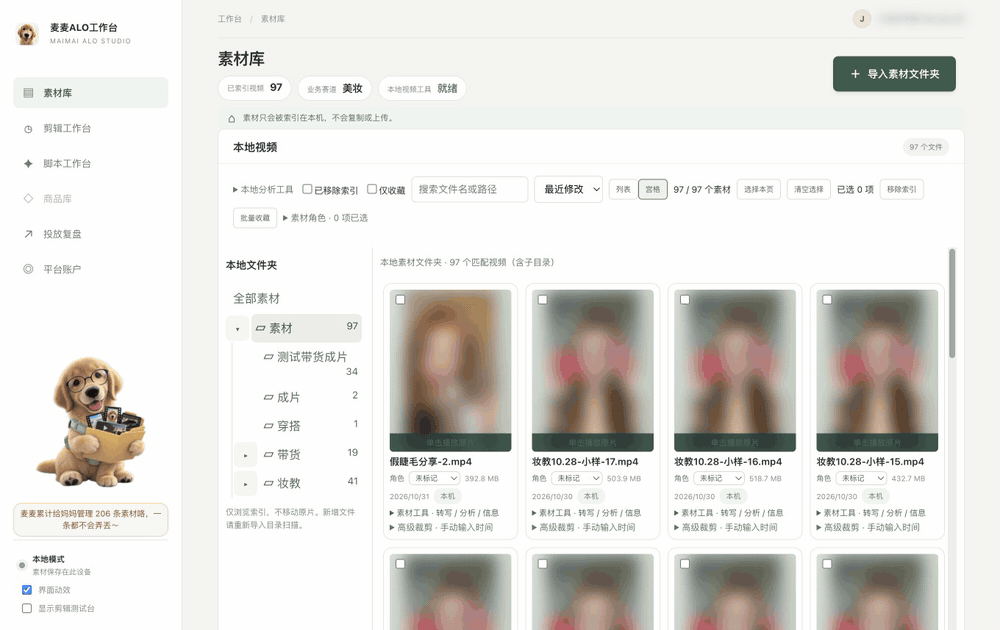Click the 选择本页 button
Viewport: 1000px width, 630px height.
(758, 189)
